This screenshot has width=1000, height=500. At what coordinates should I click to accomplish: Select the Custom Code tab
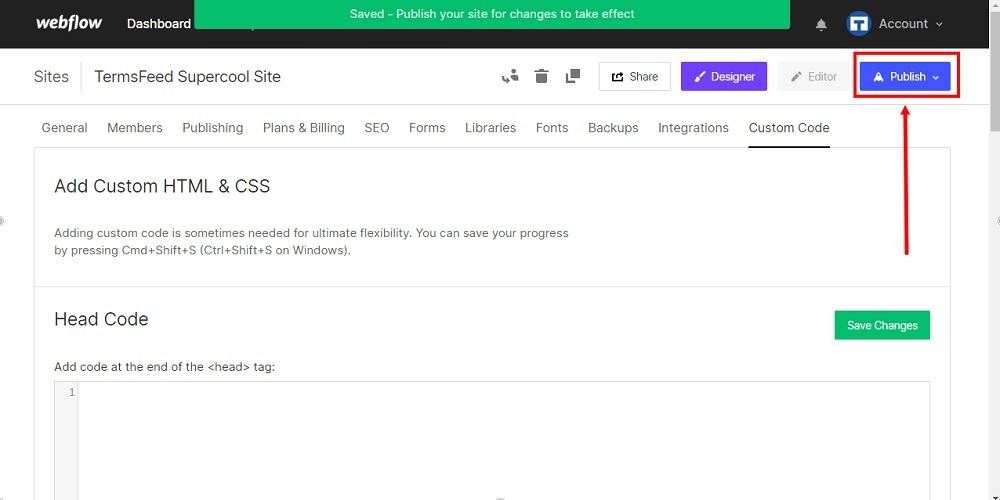point(789,128)
